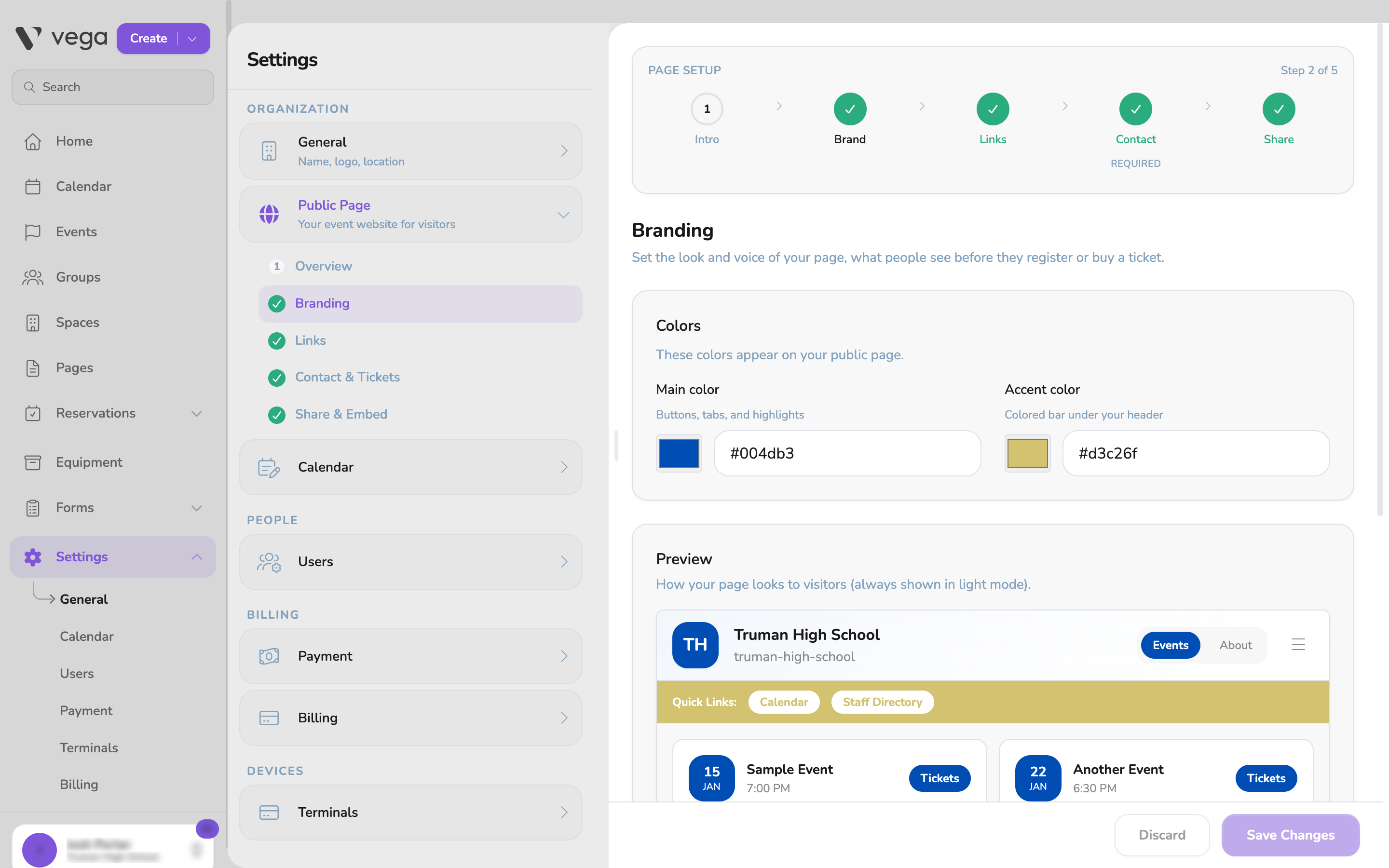
Task: Click the Accent color hex field
Action: [x=1196, y=453]
